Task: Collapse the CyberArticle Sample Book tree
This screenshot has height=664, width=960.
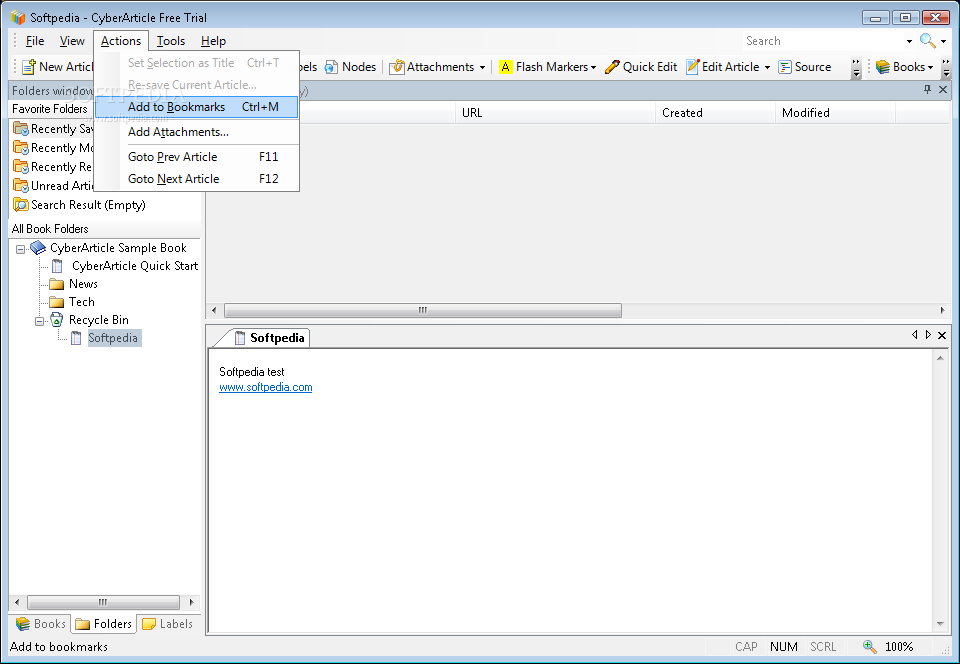Action: pyautogui.click(x=20, y=249)
